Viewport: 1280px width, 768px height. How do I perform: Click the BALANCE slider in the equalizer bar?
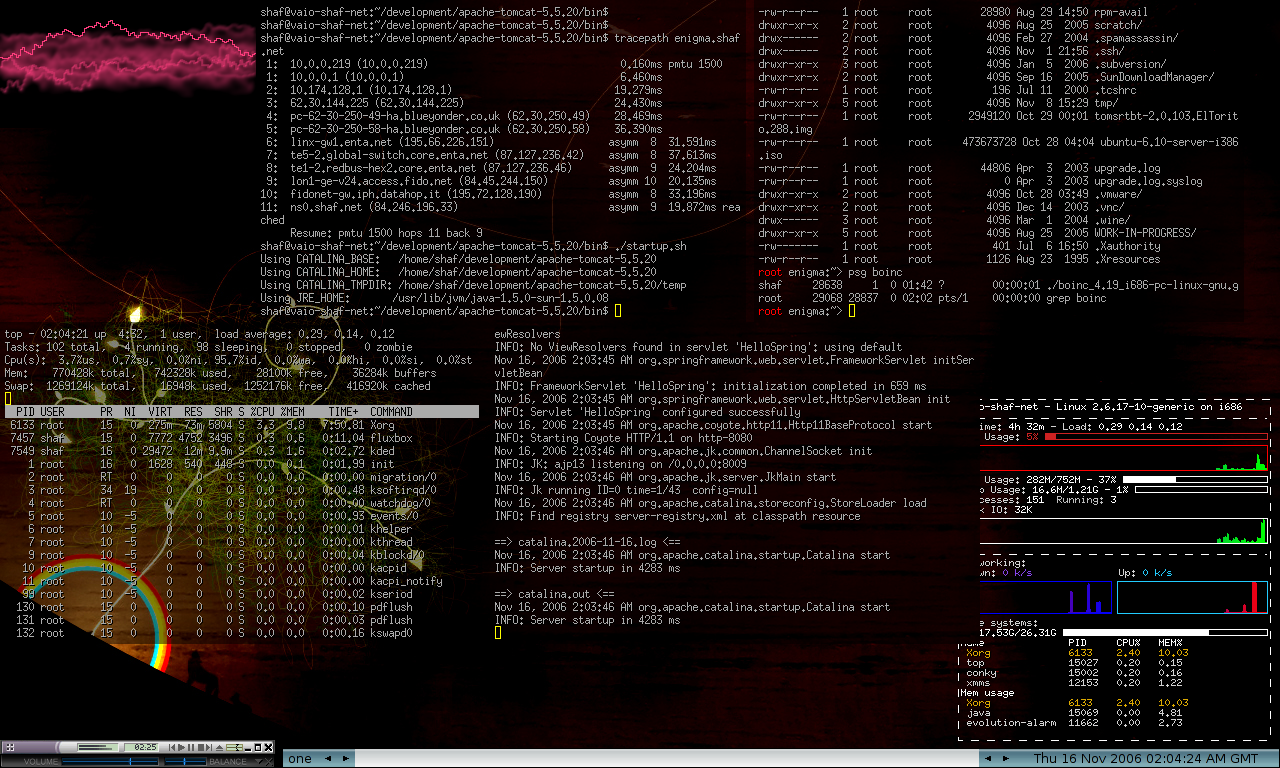pyautogui.click(x=184, y=761)
